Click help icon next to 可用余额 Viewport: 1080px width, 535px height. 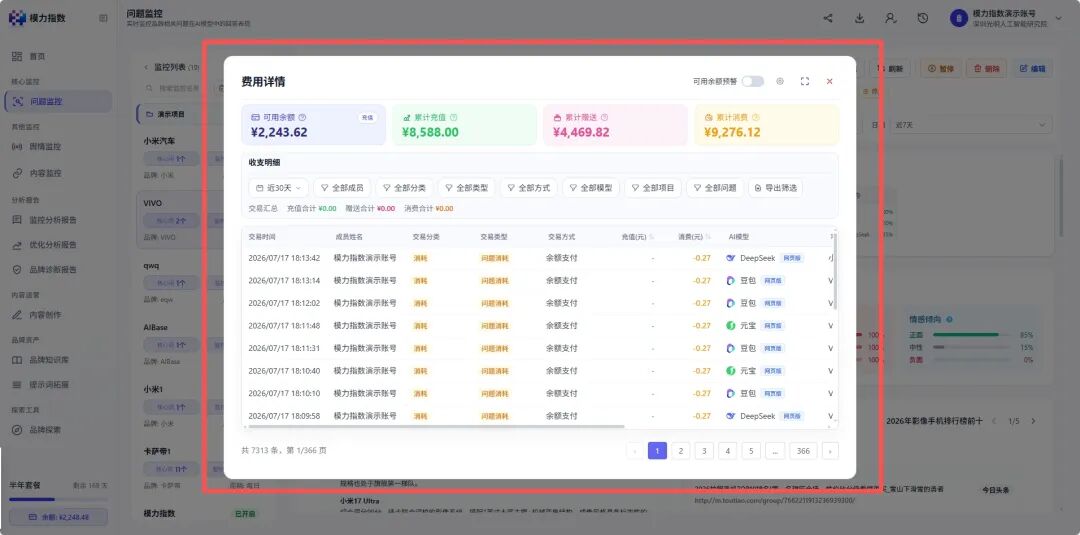click(x=302, y=118)
